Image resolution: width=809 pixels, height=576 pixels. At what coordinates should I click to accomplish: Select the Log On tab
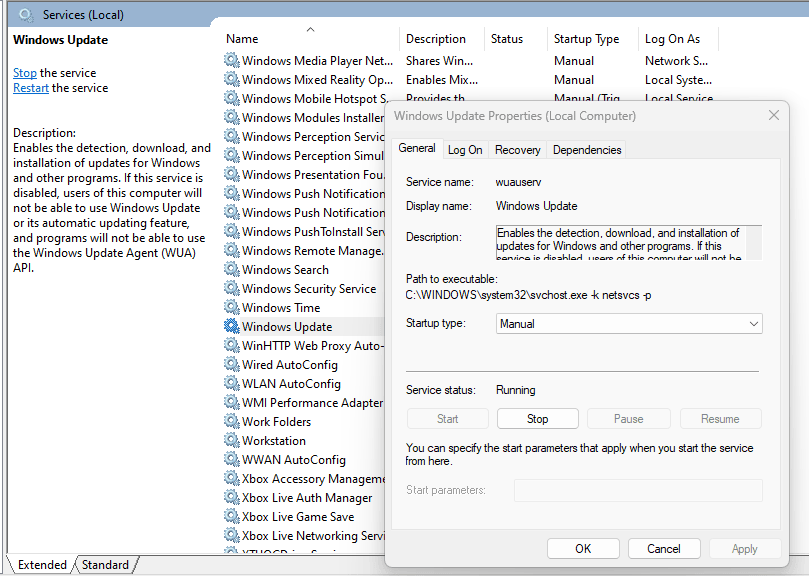(465, 149)
